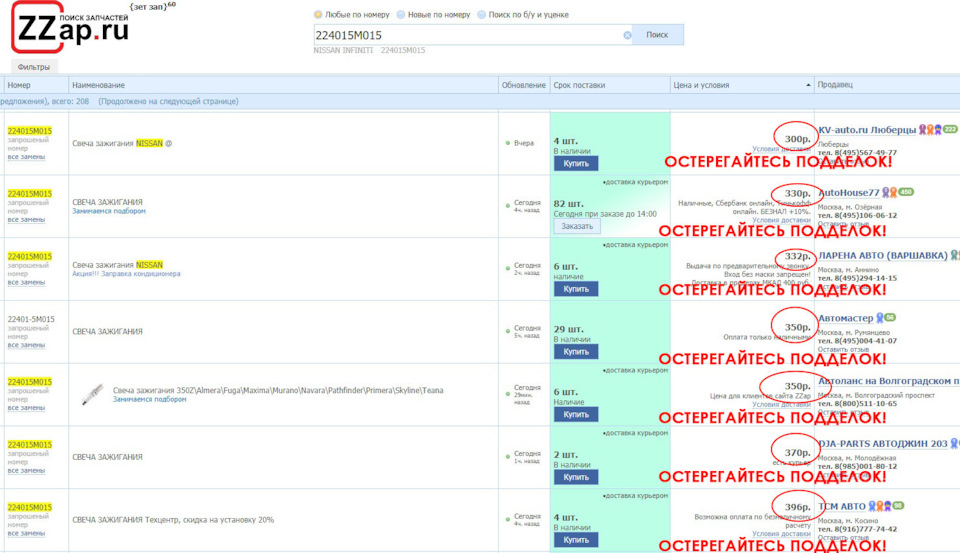Image resolution: width=960 pixels, height=553 pixels.
Task: Click the 396р. price
Action: [798, 507]
